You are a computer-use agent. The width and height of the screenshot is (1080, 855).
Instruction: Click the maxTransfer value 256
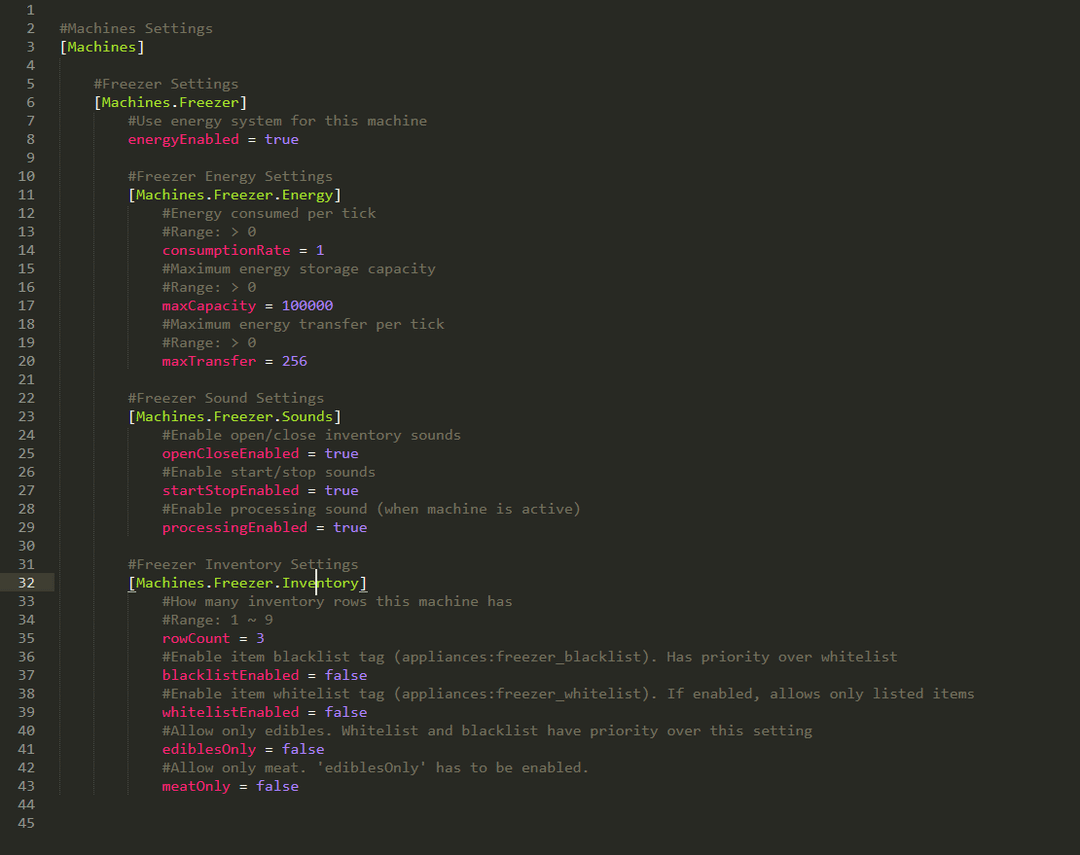[x=294, y=361]
